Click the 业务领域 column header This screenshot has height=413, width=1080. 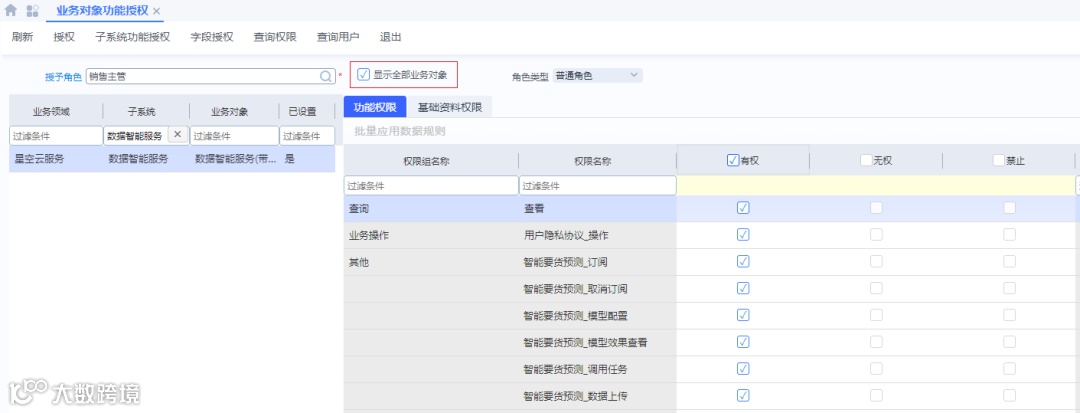click(x=51, y=112)
